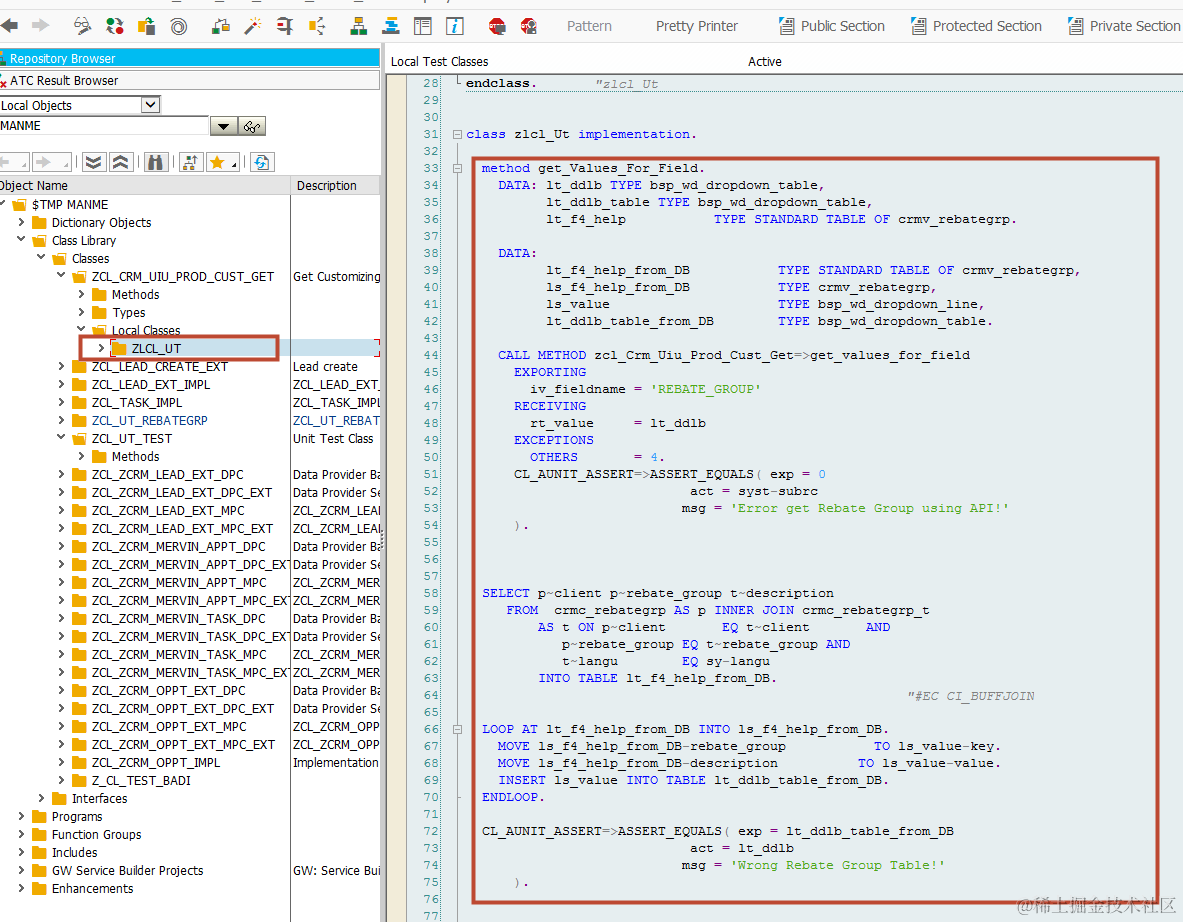
Task: Collapse the ZCL_UT_TEST class node
Action: [x=61, y=438]
